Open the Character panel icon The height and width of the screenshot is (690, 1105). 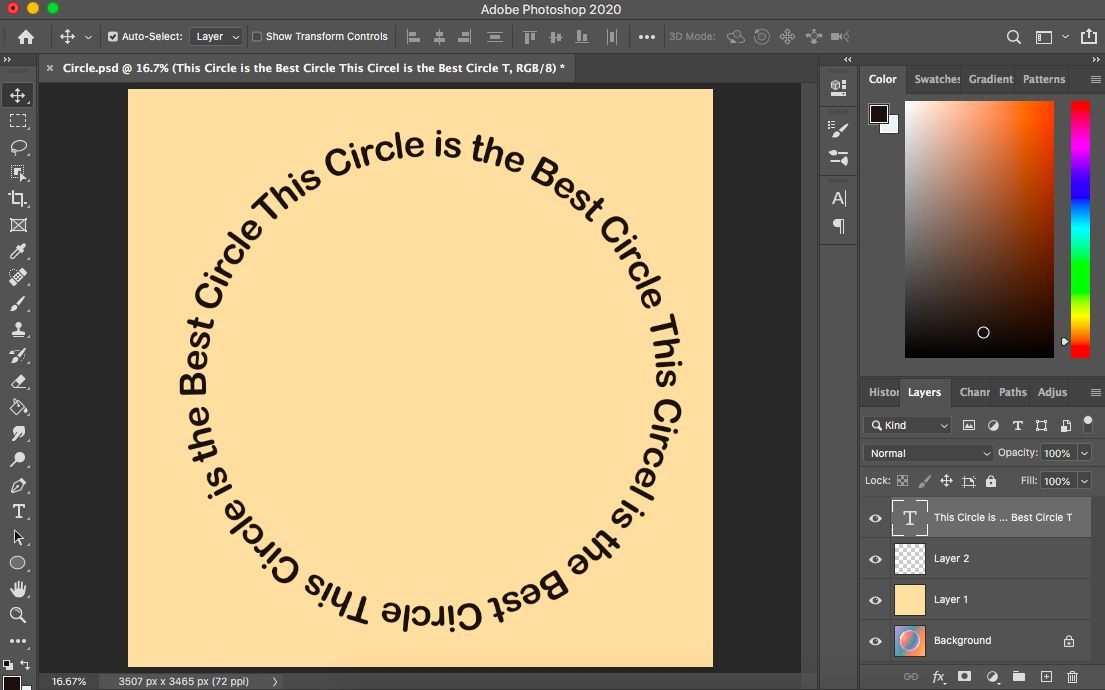click(x=839, y=199)
